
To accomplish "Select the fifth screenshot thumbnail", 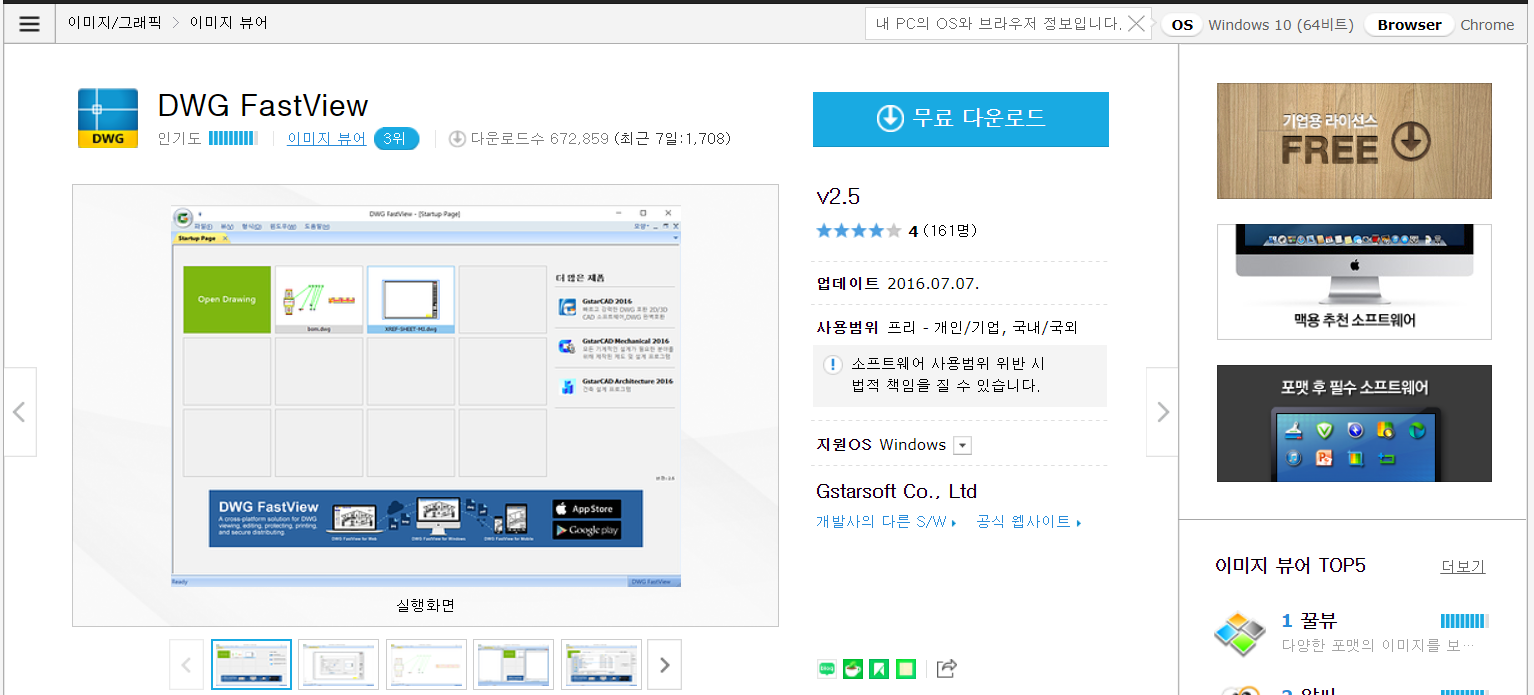I will 601,665.
